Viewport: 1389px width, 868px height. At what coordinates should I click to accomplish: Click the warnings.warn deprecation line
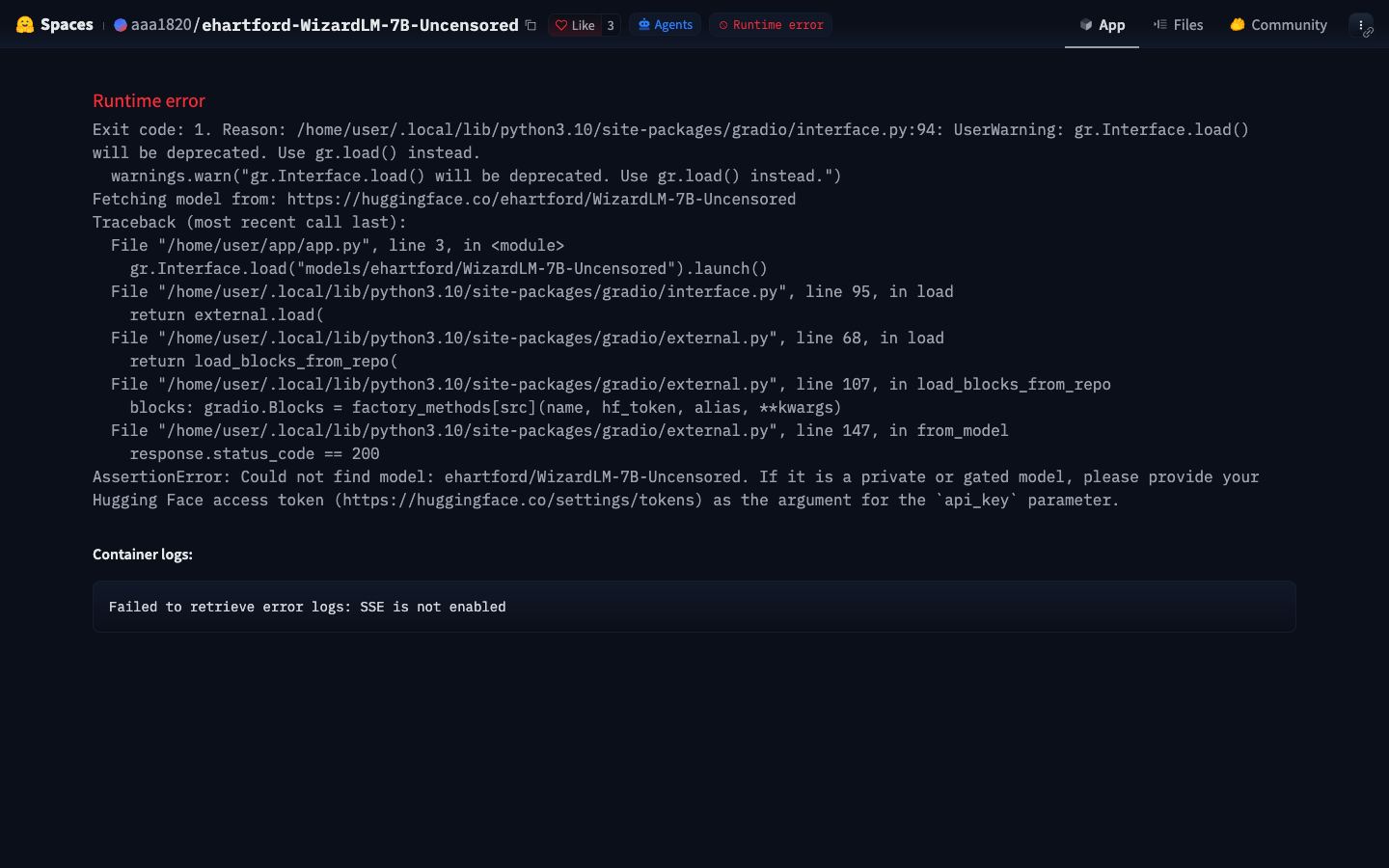pyautogui.click(x=477, y=176)
